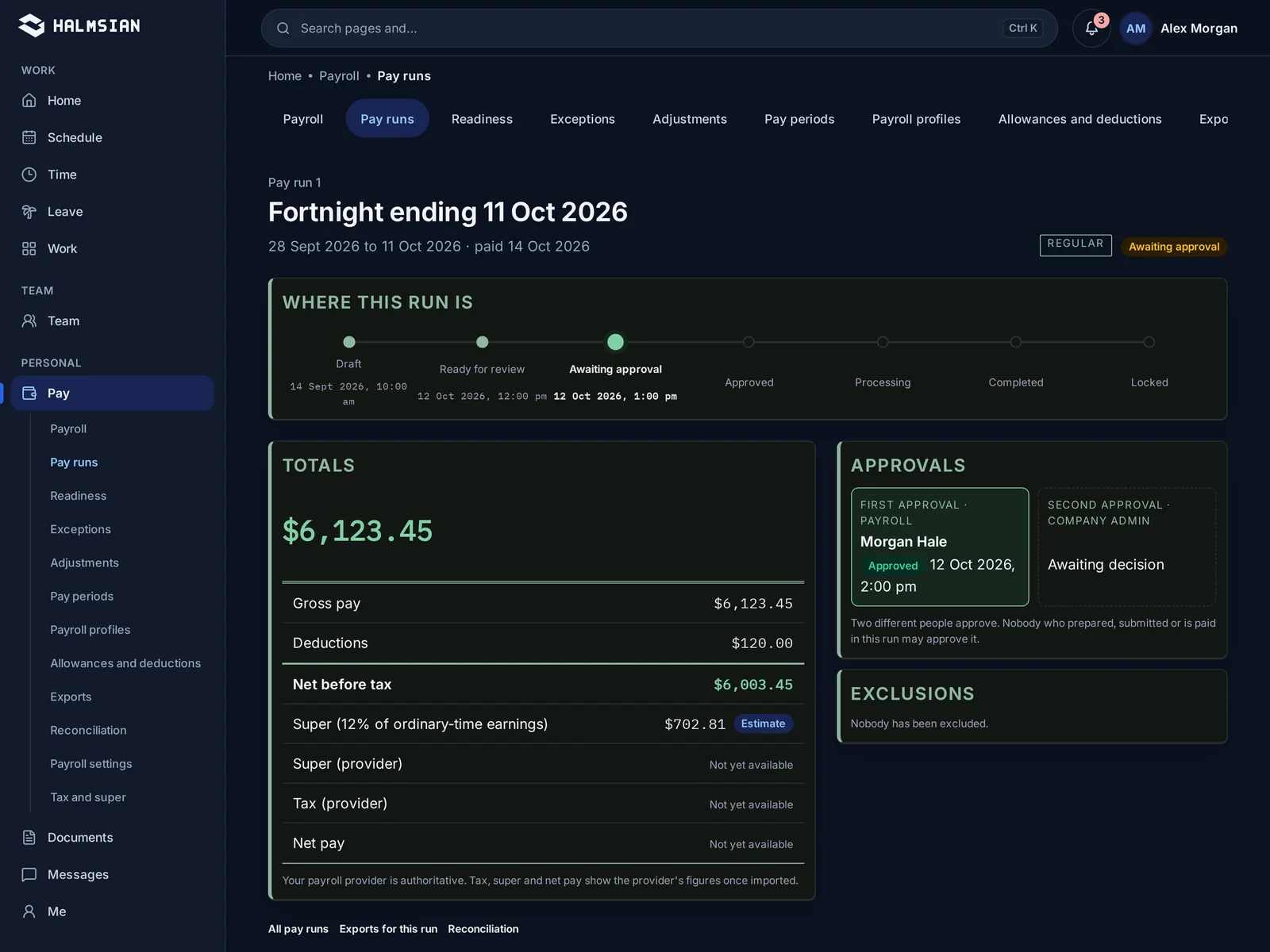Navigate to Payroll in breadcrumb
The height and width of the screenshot is (952, 1270).
coord(339,76)
